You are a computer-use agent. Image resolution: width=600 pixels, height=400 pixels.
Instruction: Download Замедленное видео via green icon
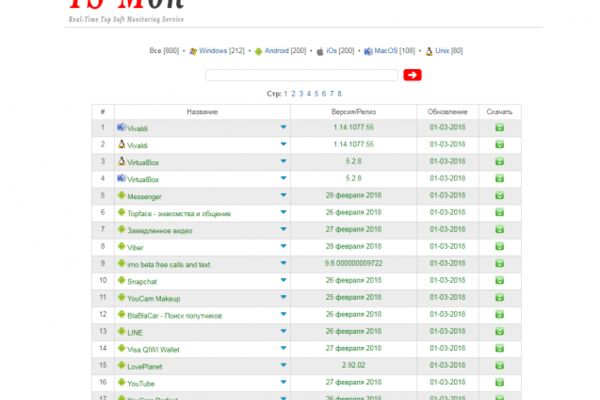(x=499, y=229)
